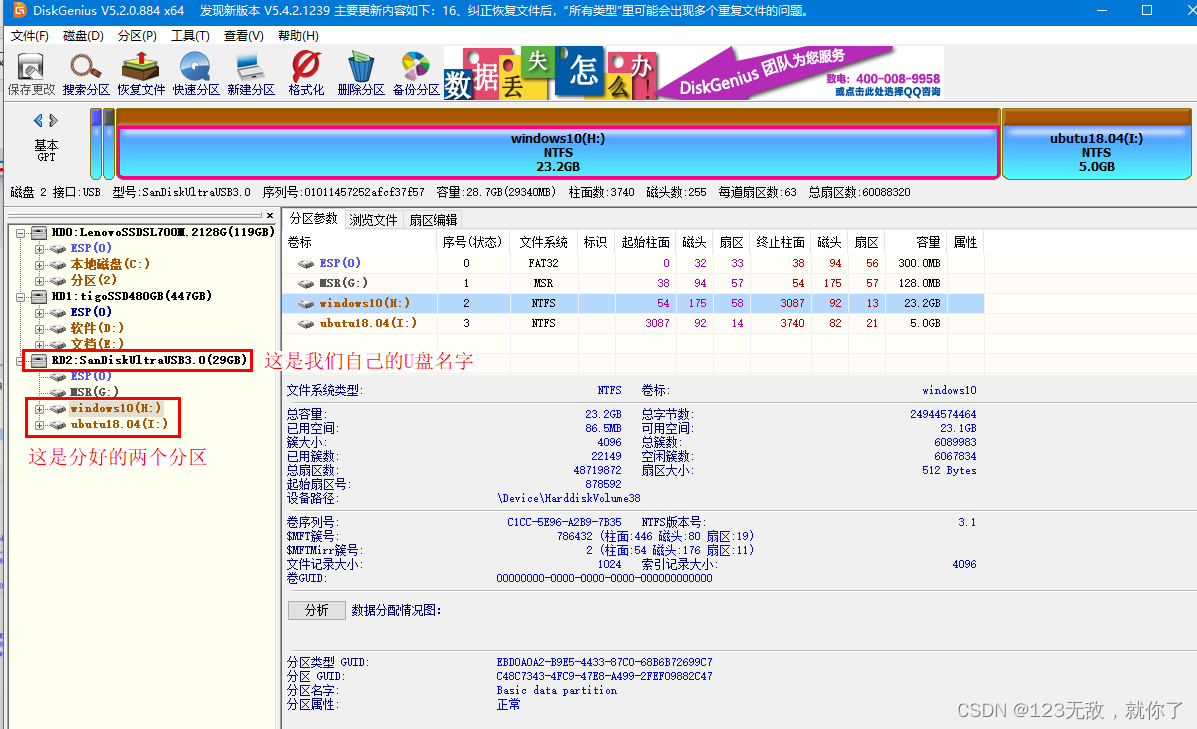Go to the next disk with the right arrow
Screen dimensions: 1197x729
(x=53, y=121)
